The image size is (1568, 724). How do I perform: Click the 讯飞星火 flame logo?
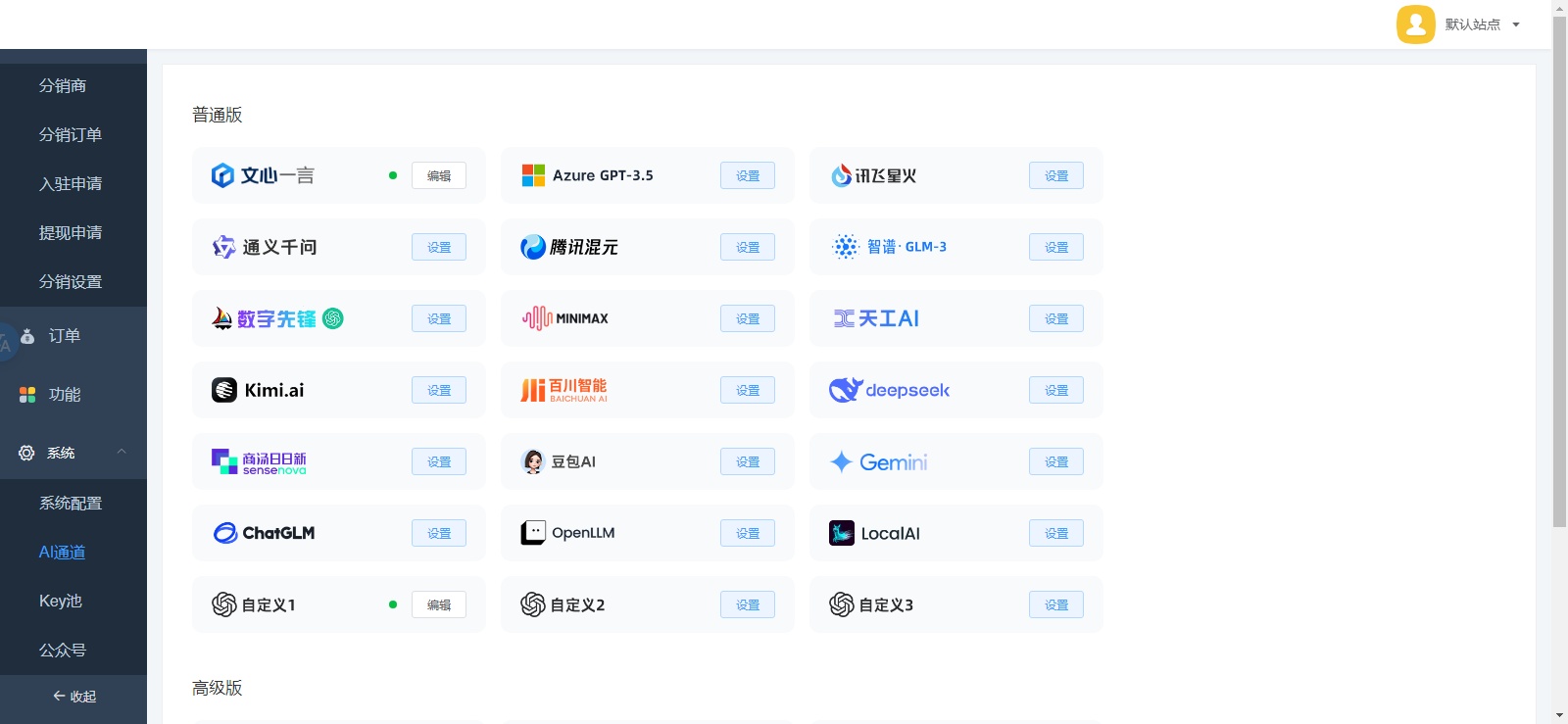(x=841, y=175)
